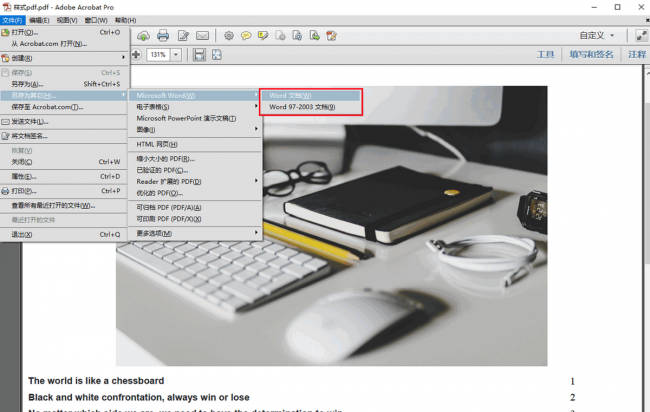Expand the 创建(R) submenu

tap(64, 58)
